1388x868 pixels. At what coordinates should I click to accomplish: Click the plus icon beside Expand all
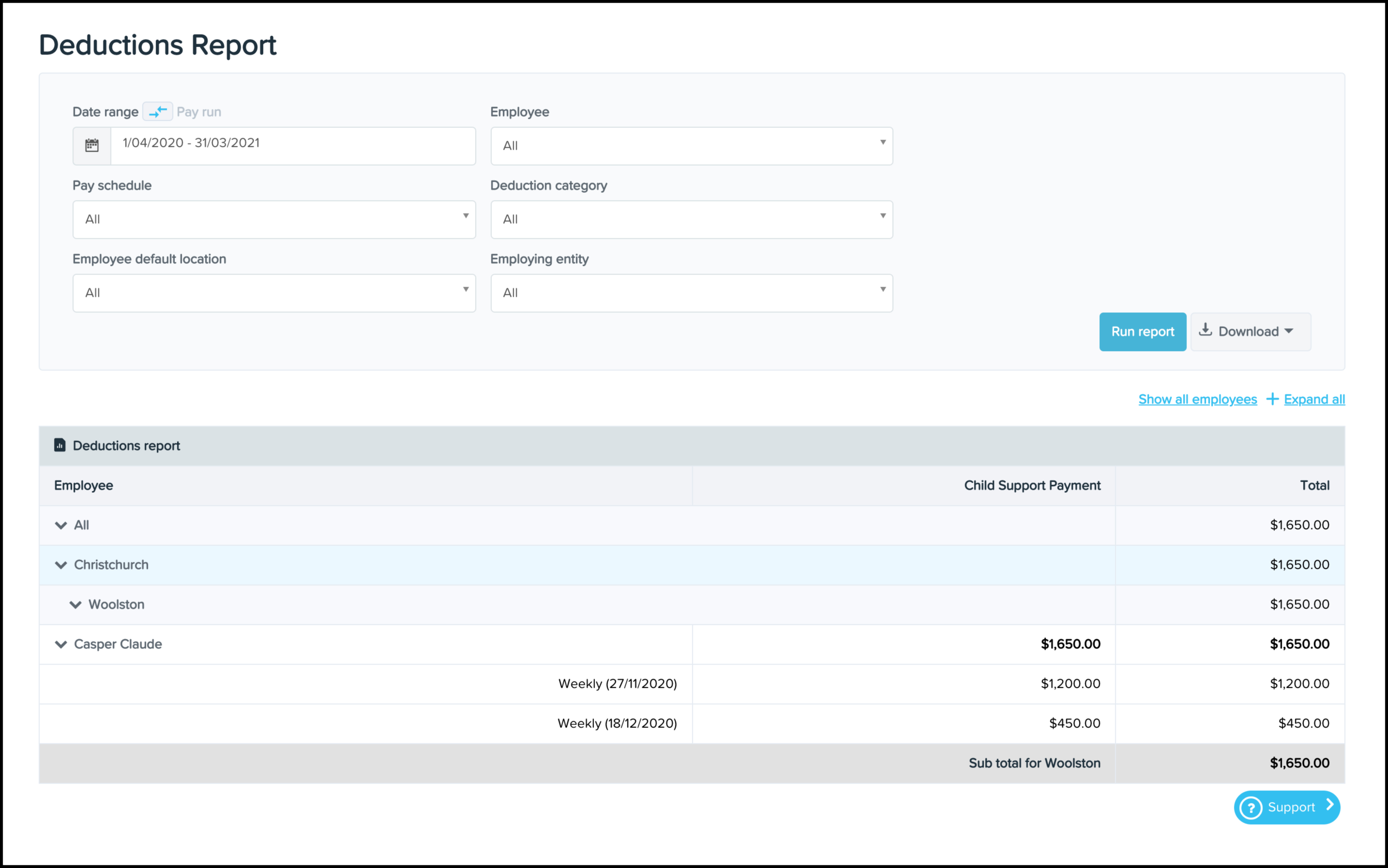pos(1272,399)
